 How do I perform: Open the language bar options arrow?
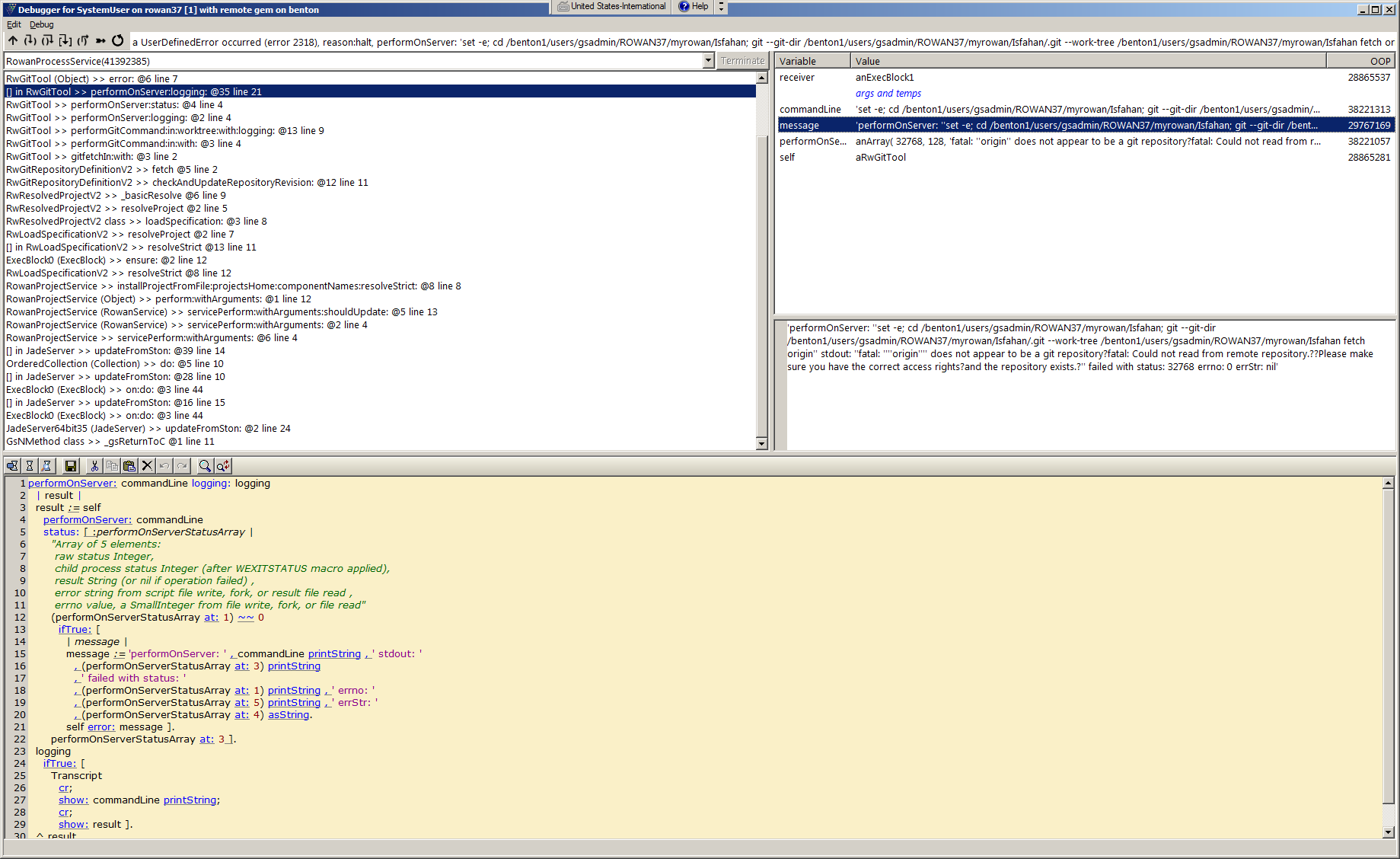tap(721, 6)
